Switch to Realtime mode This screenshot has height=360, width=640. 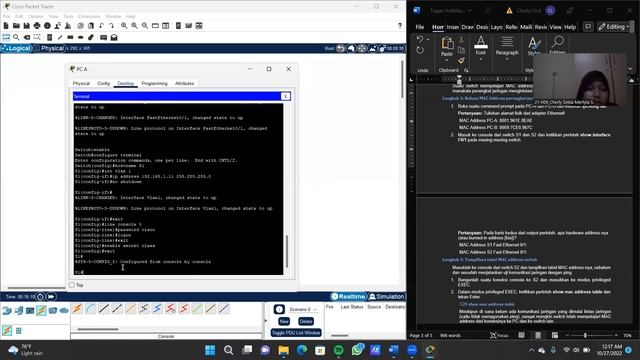(348, 297)
